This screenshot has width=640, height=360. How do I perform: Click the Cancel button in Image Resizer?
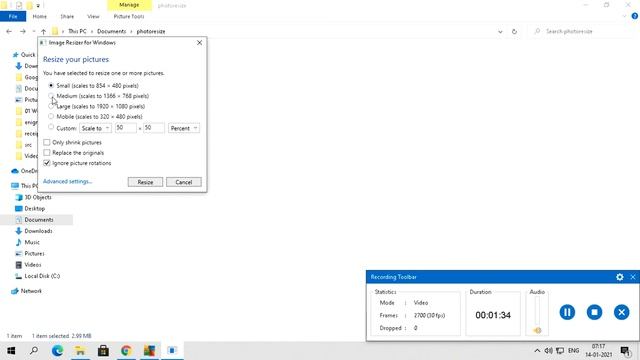(x=184, y=182)
